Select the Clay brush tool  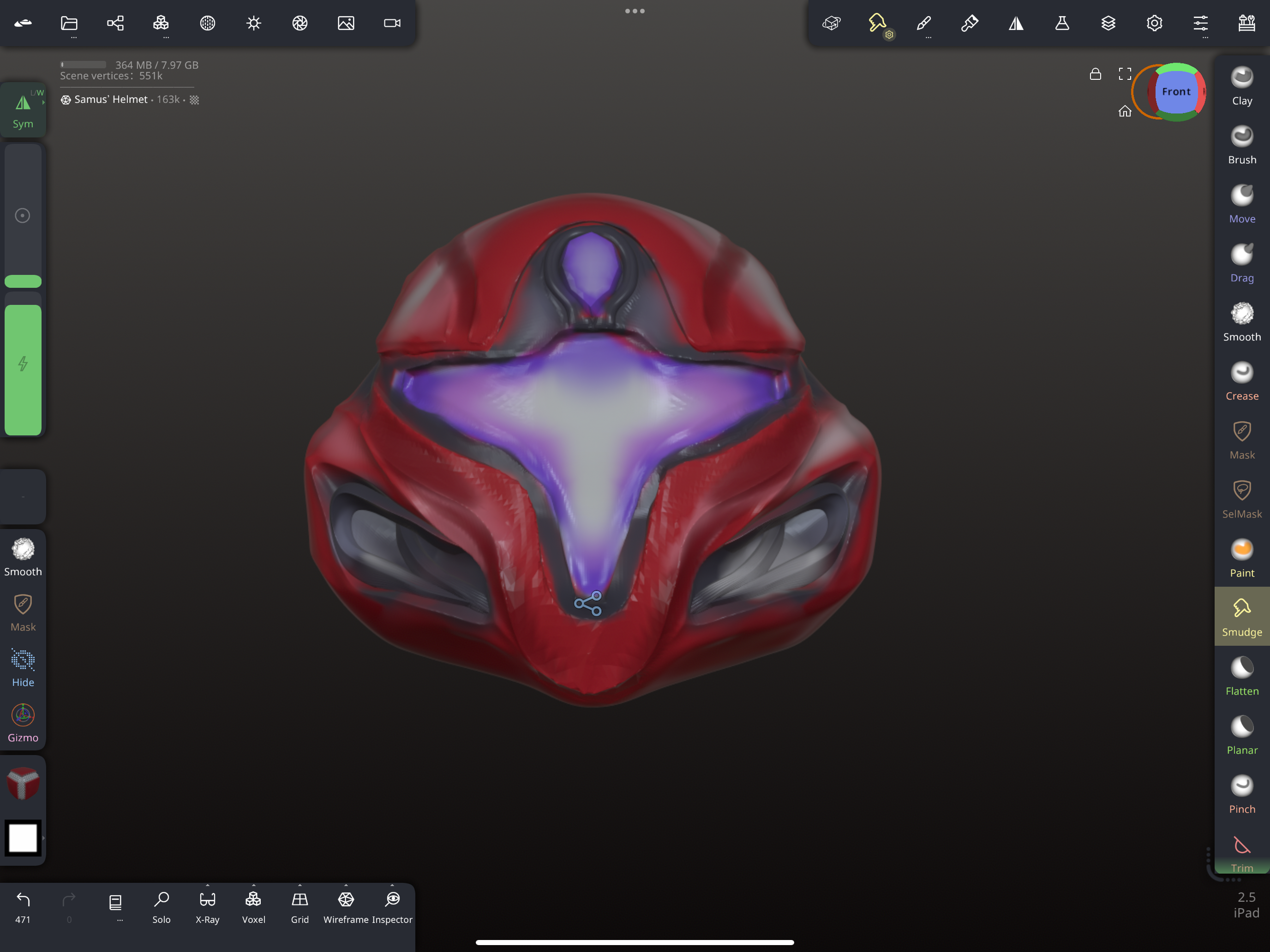(x=1242, y=86)
